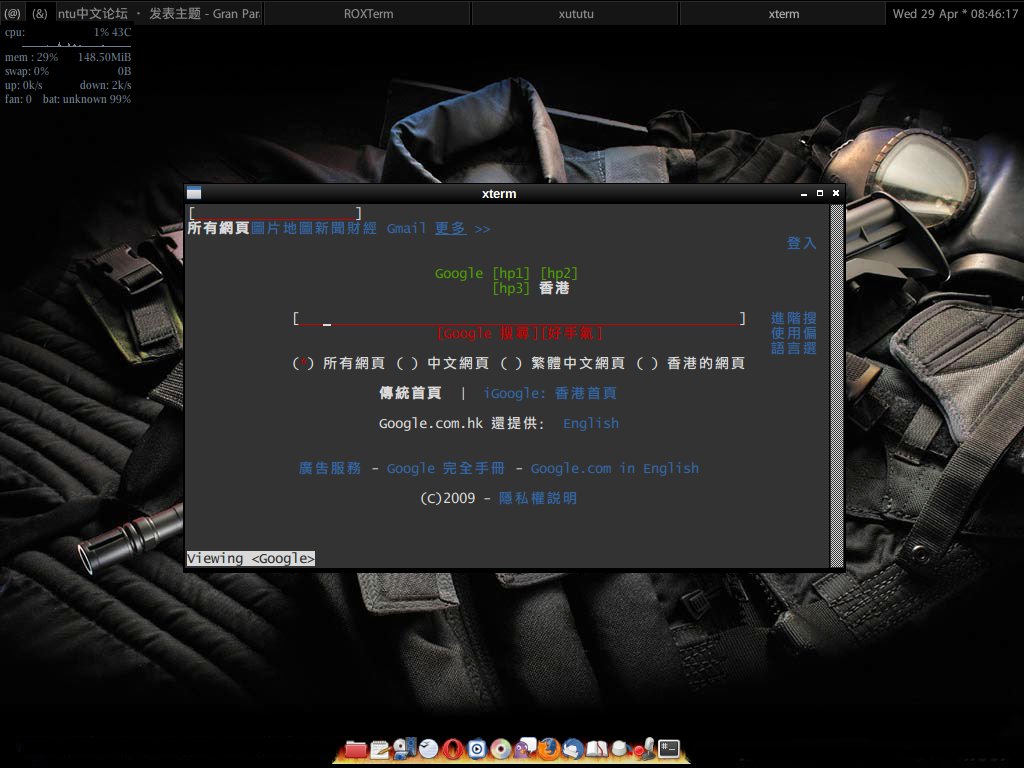This screenshot has height=768, width=1024.
Task: Click the xterm window menu icon
Action: [193, 193]
